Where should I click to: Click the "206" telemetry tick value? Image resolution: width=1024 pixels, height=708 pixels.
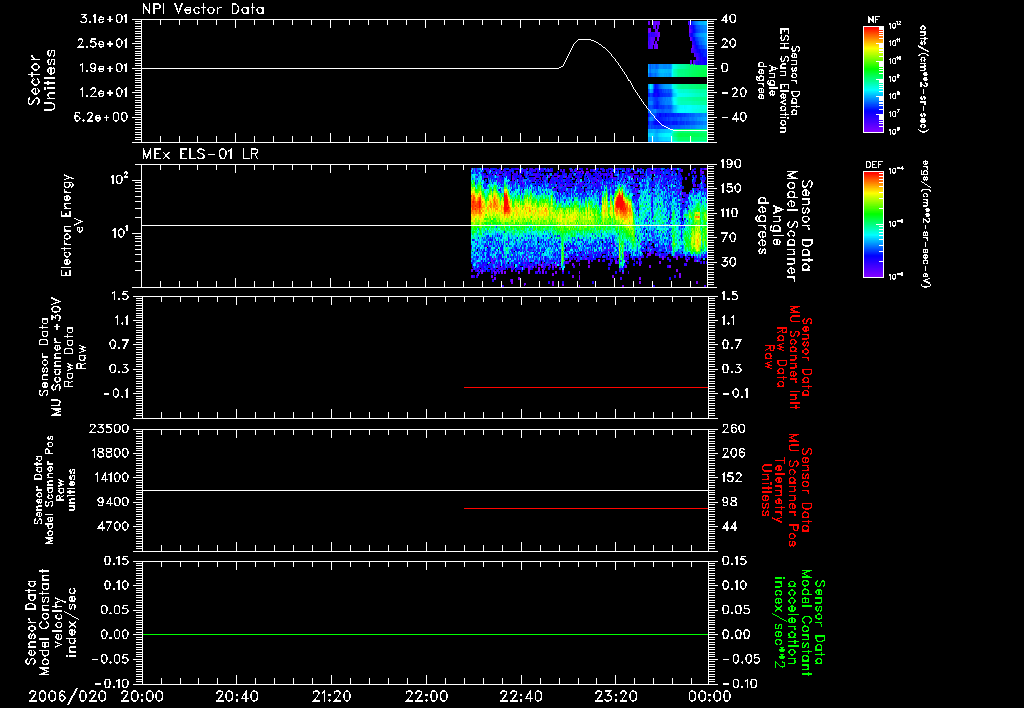pyautogui.click(x=733, y=453)
